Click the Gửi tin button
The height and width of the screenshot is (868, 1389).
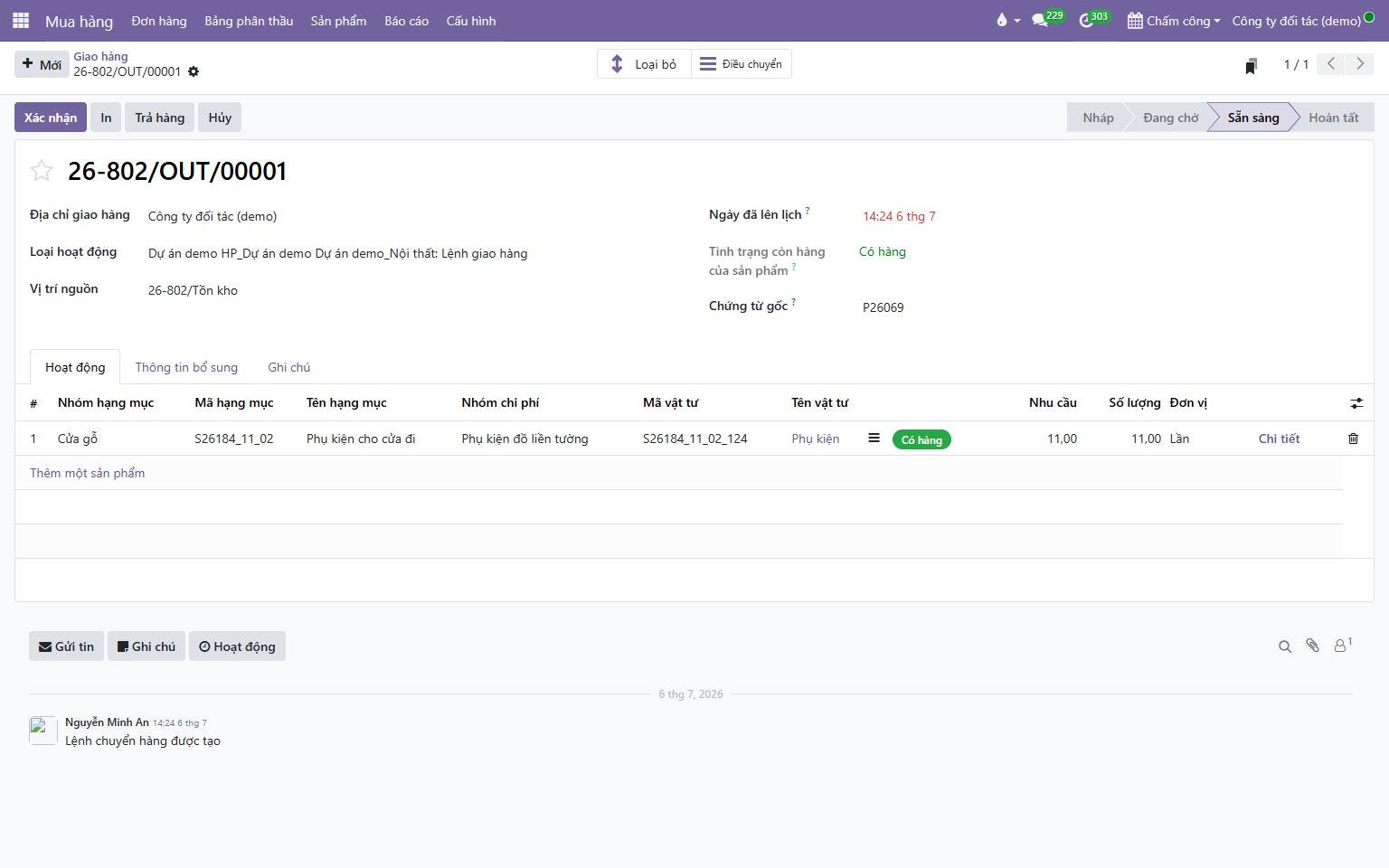coord(66,646)
